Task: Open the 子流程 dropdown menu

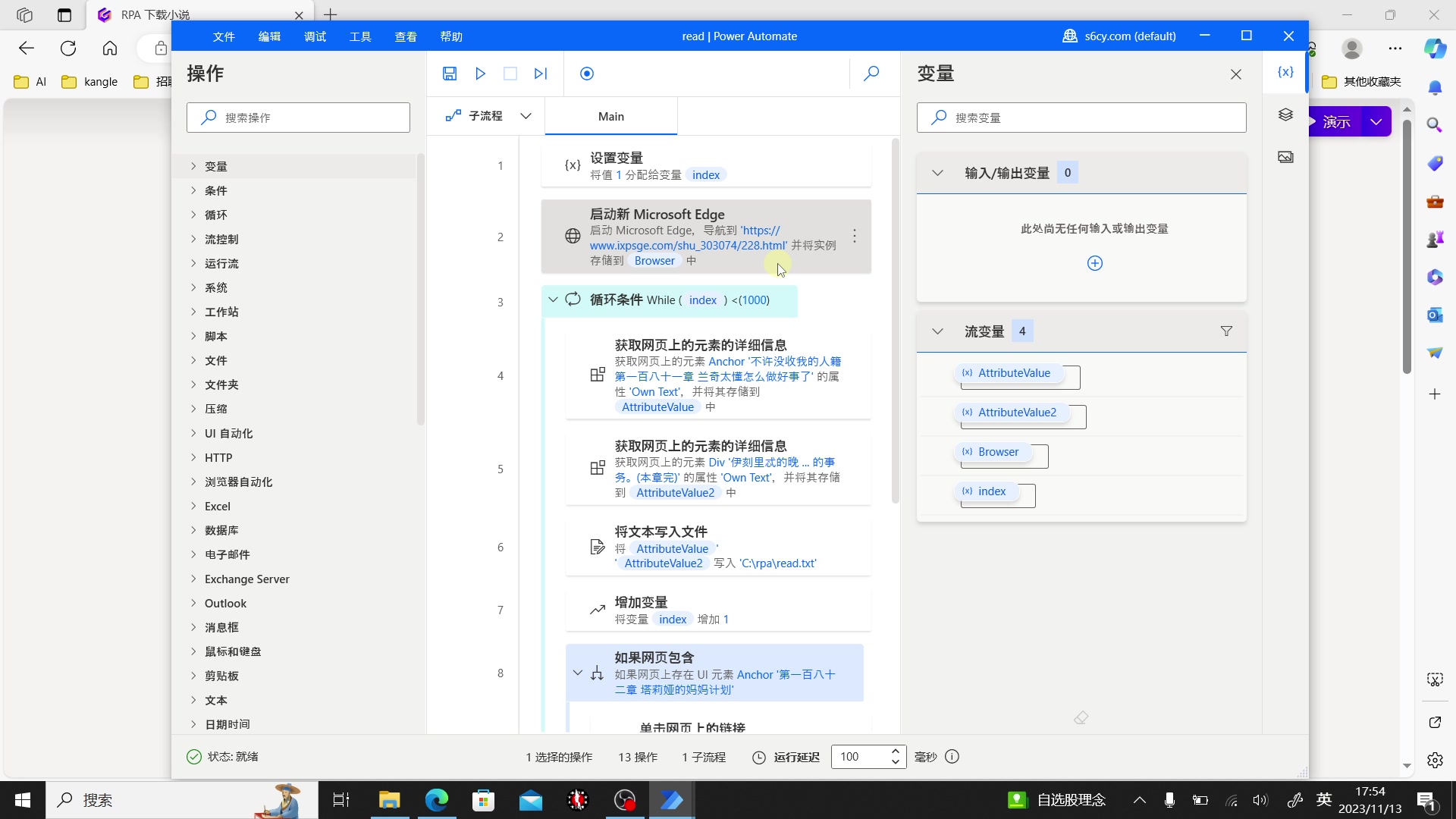Action: coord(528,115)
